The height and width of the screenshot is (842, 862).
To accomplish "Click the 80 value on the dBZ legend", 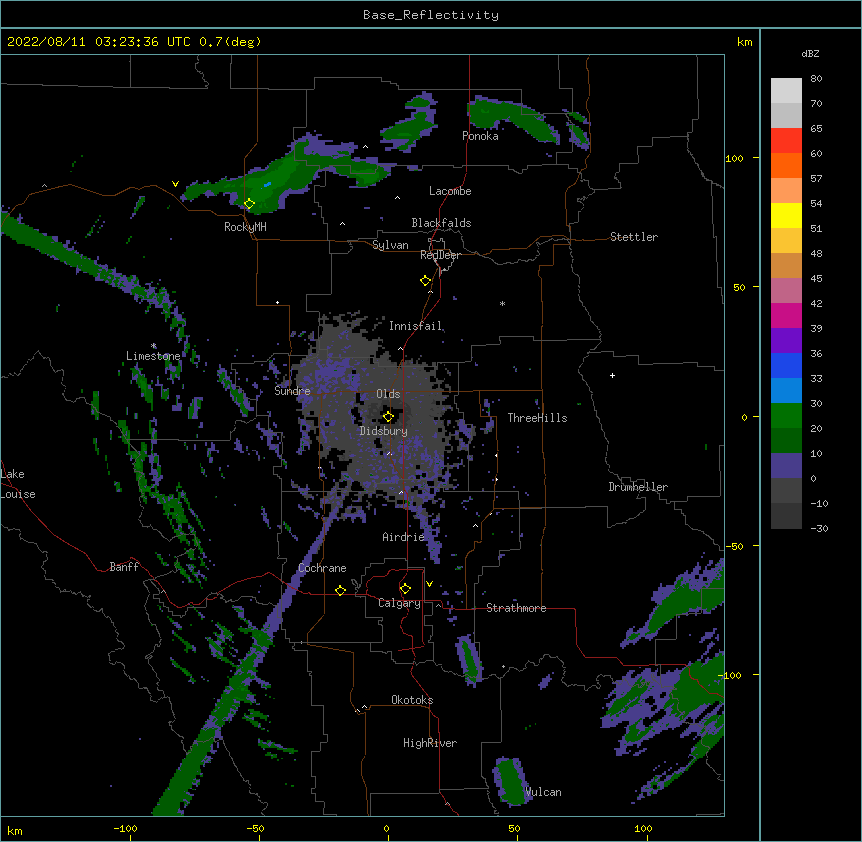I will (x=816, y=79).
